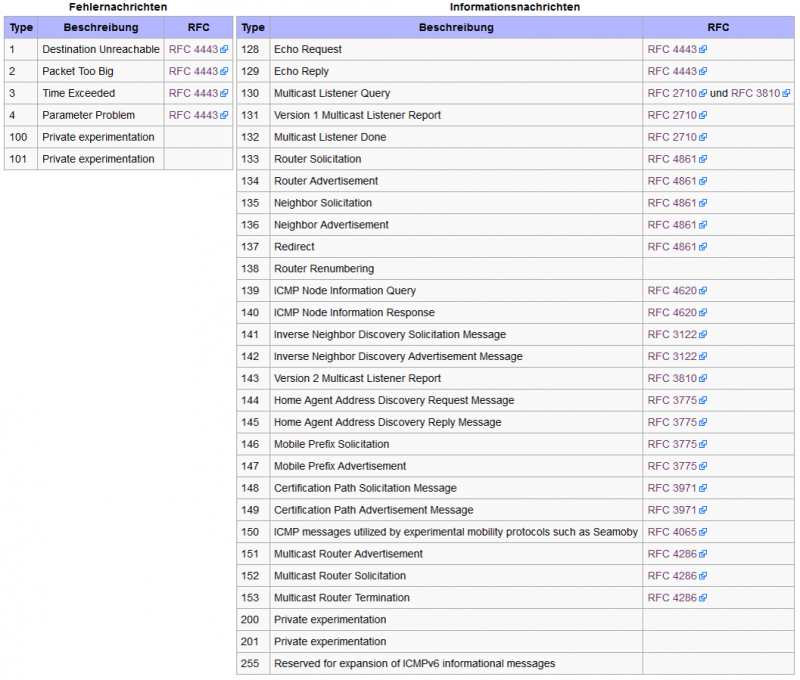Open RFC 4861 link for Router Solicitation
The image size is (800, 680).
(677, 159)
